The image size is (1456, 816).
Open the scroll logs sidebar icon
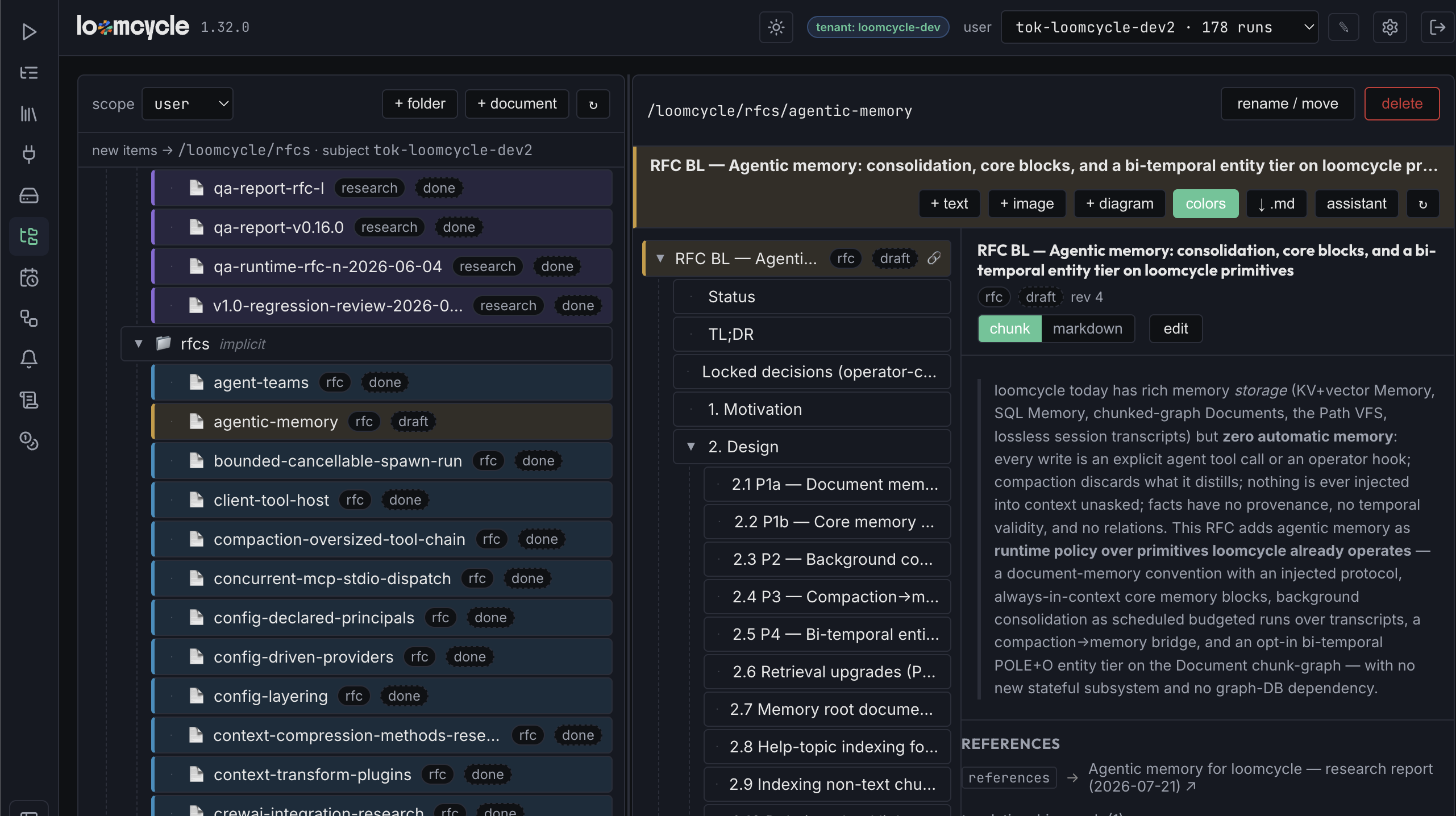29,400
